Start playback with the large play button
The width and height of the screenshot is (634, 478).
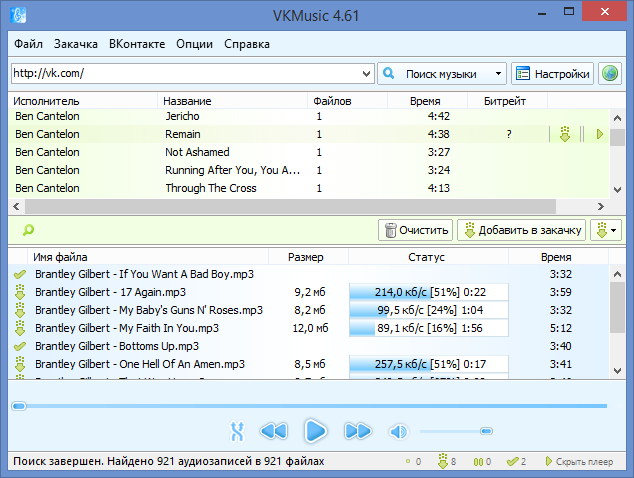tap(315, 431)
